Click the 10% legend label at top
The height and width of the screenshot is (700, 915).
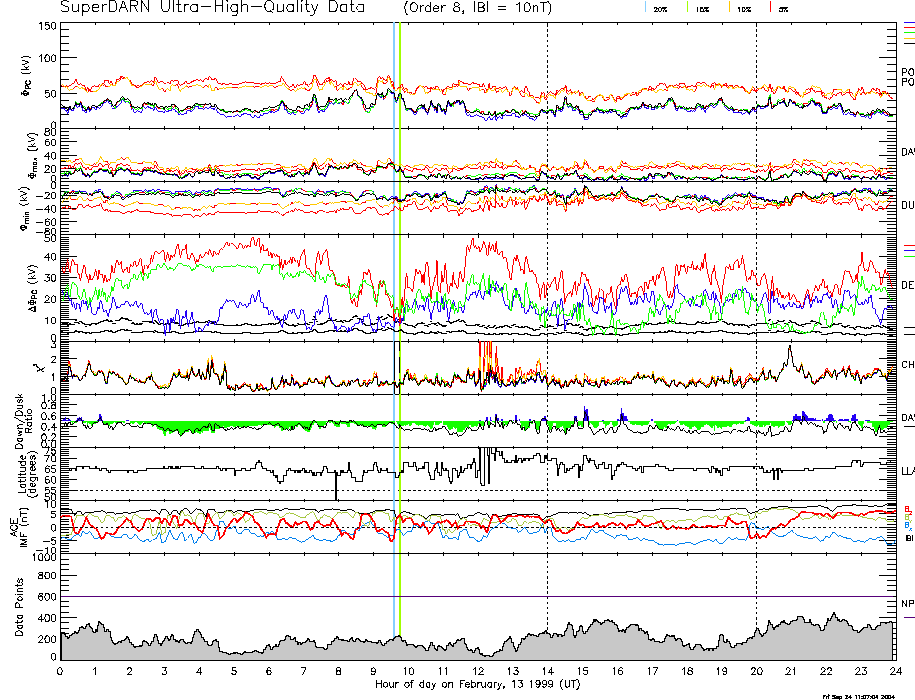tap(744, 8)
